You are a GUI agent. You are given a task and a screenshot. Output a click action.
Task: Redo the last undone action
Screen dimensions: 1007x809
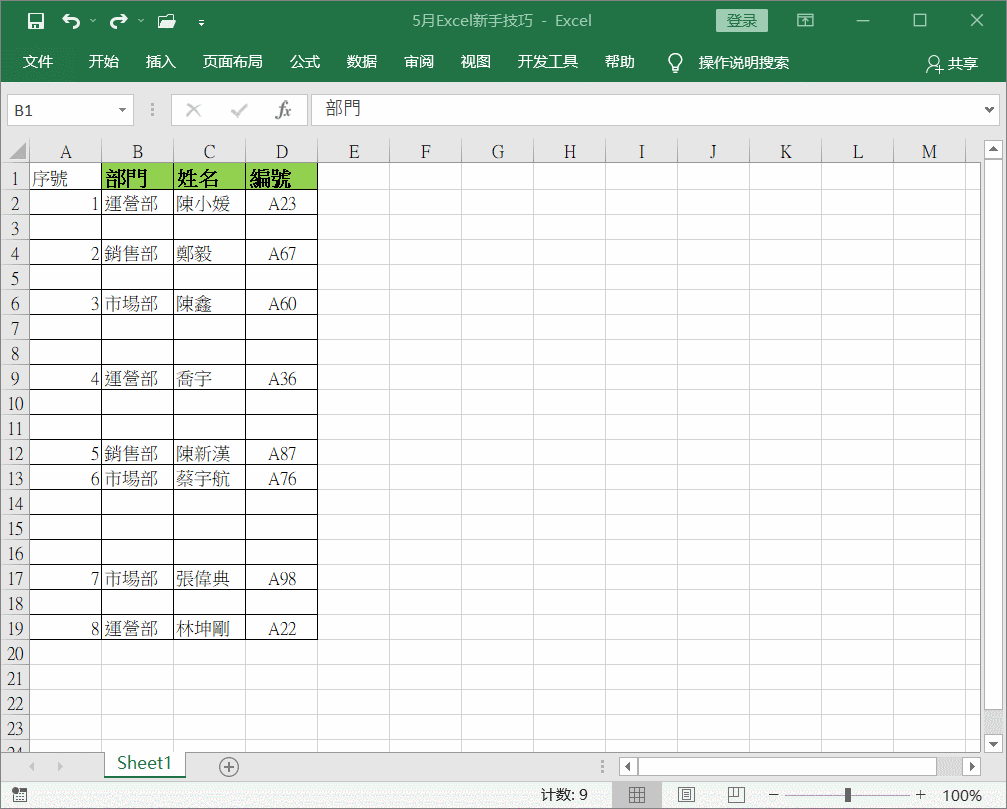[119, 21]
